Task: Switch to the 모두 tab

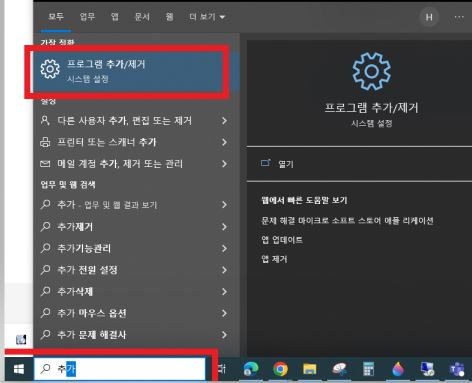Action: [56, 16]
